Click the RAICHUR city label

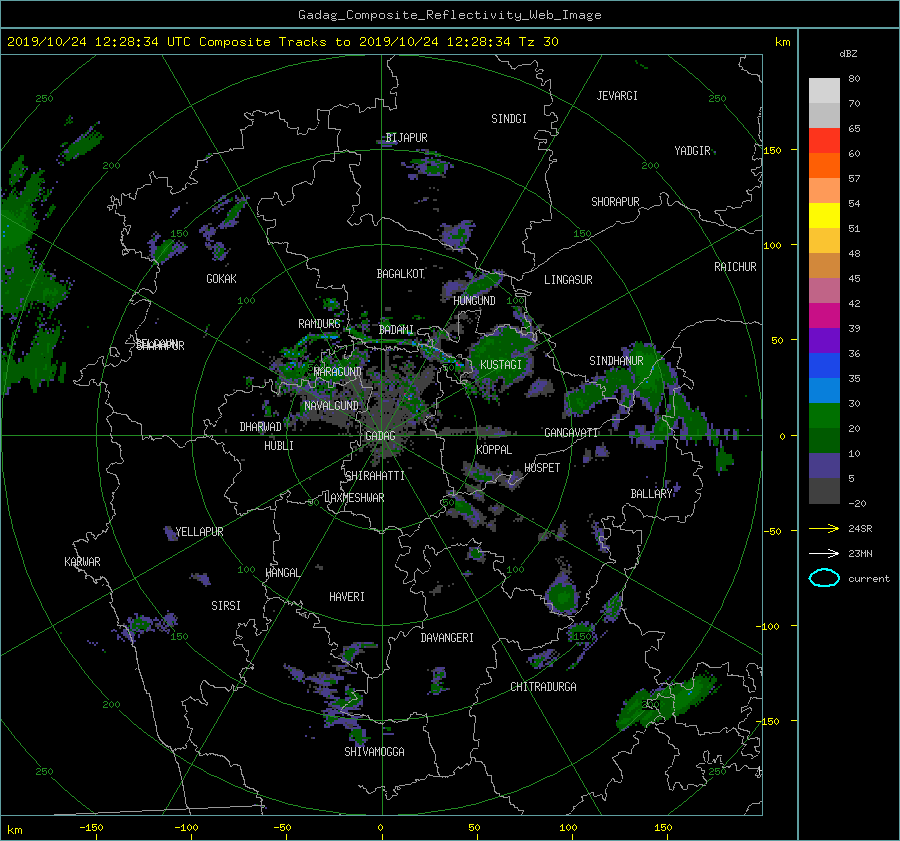click(x=735, y=267)
